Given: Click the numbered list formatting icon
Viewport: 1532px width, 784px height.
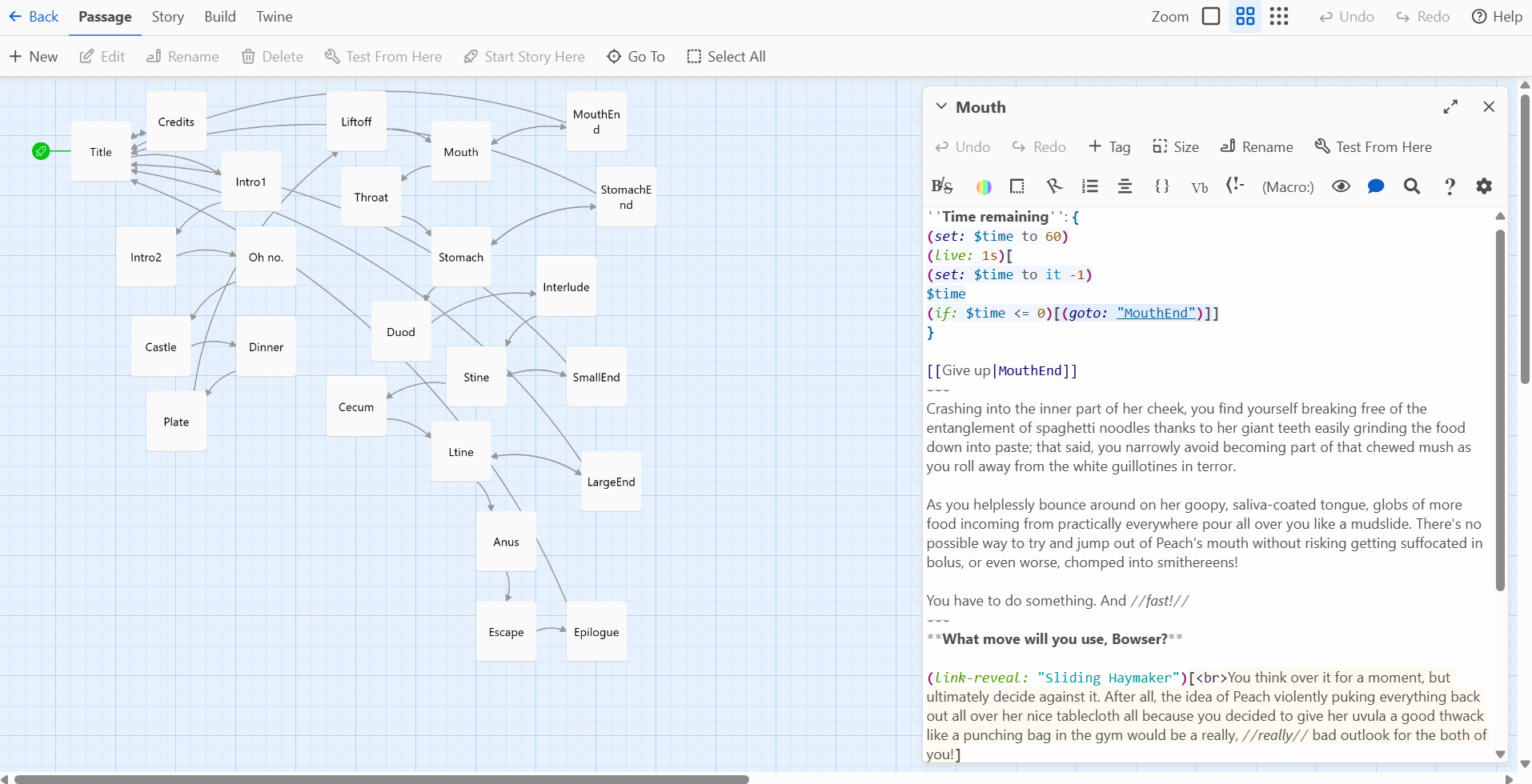Looking at the screenshot, I should coord(1089,186).
